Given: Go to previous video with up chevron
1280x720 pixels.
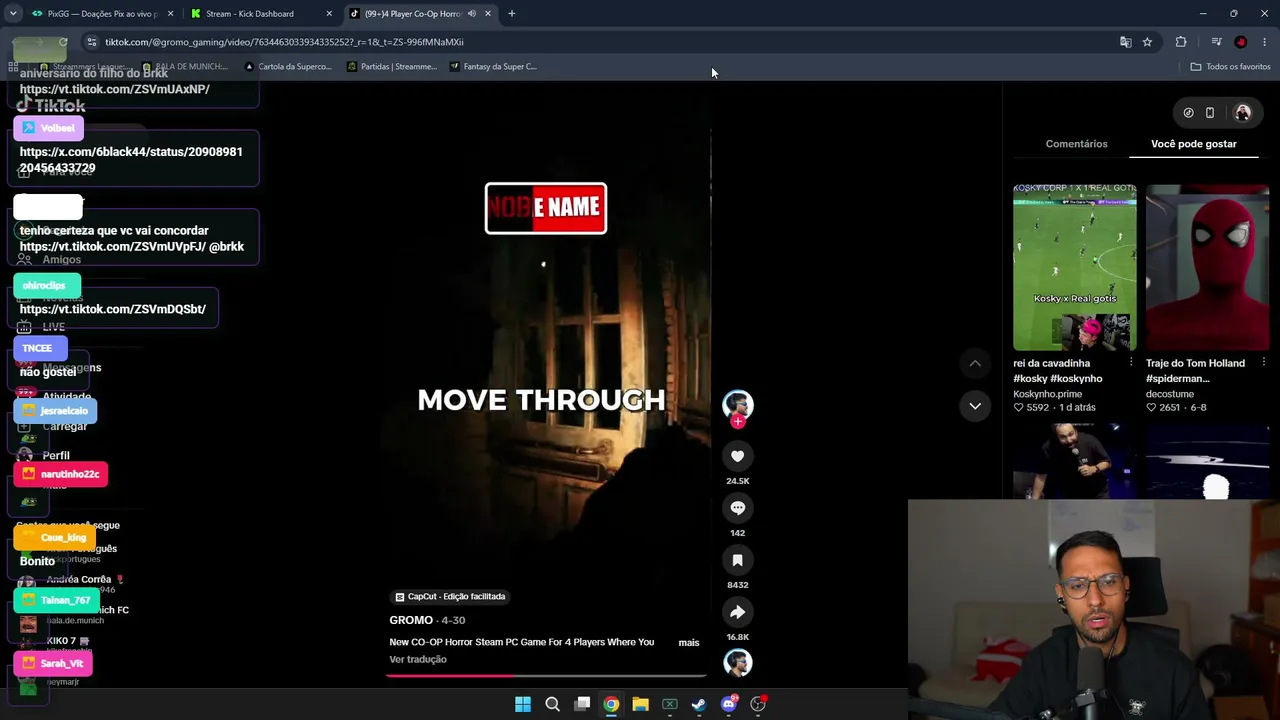Looking at the screenshot, I should (x=975, y=363).
